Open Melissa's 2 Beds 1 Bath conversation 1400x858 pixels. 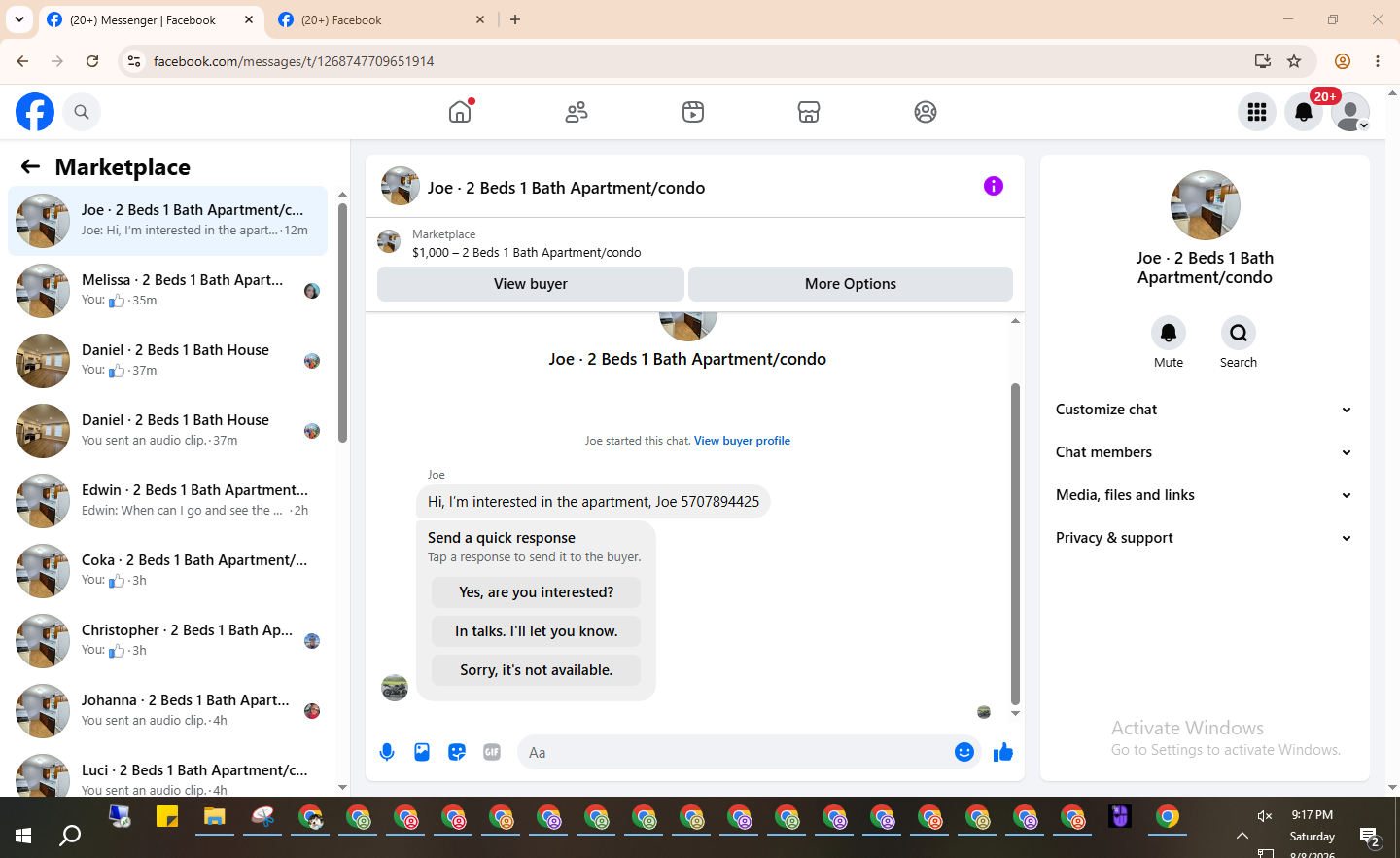click(167, 291)
